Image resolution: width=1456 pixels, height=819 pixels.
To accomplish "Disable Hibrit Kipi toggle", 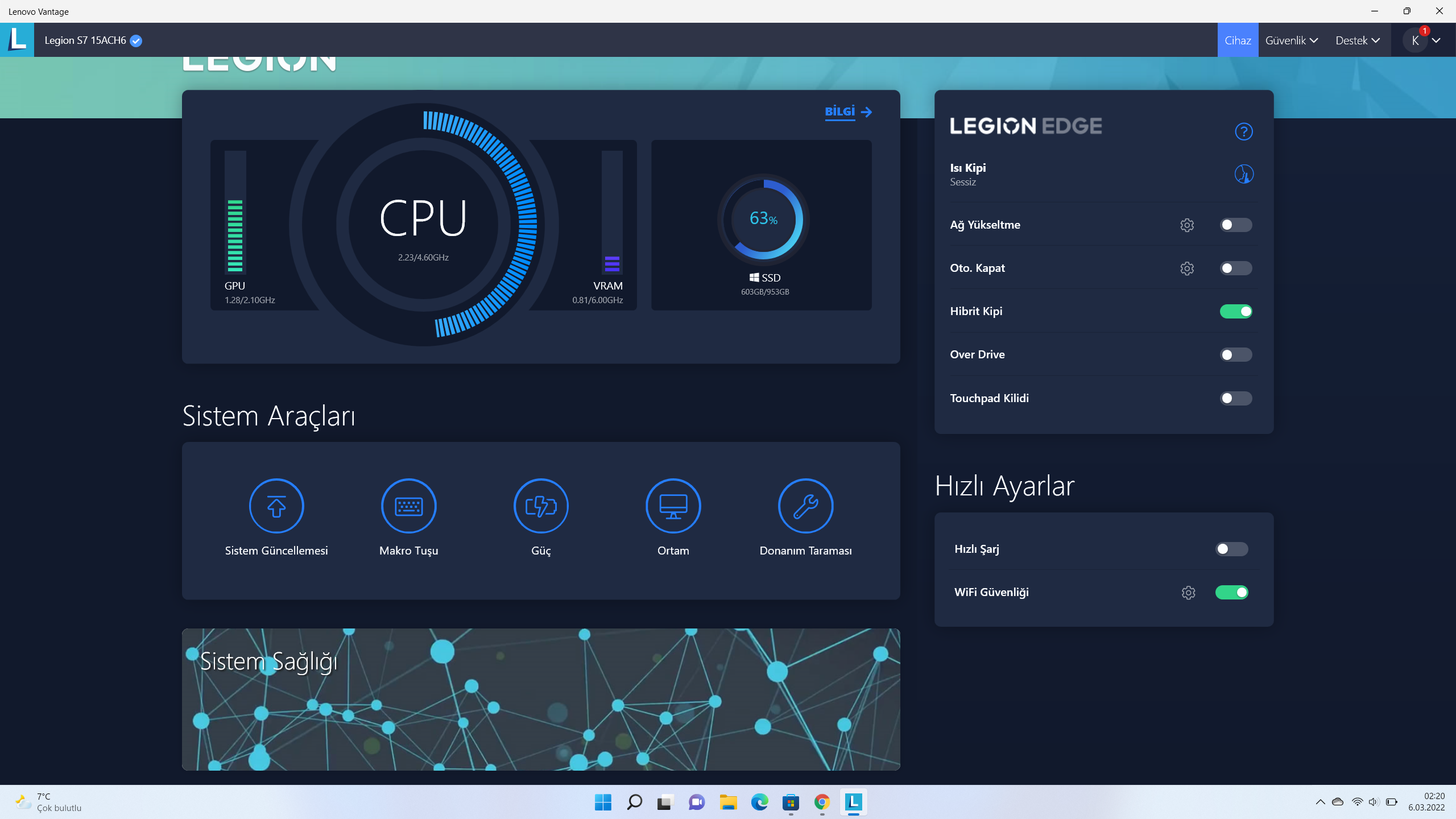I will tap(1236, 312).
